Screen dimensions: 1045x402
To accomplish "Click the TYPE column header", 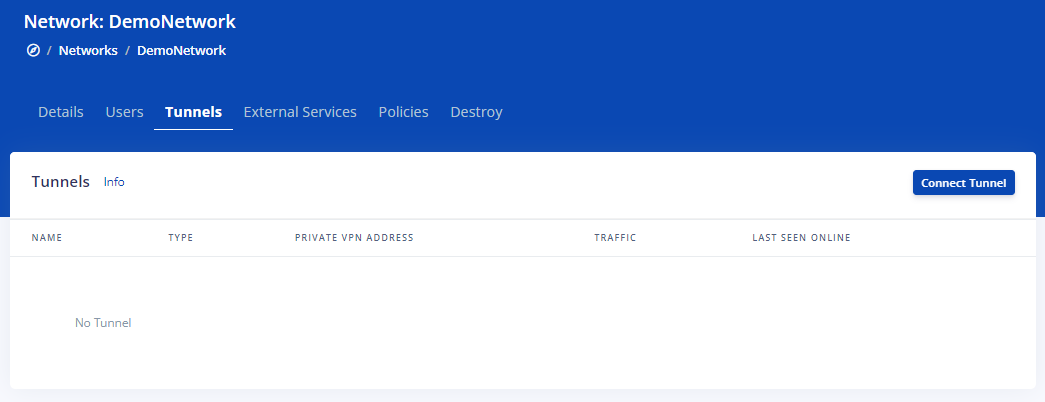I will pos(181,238).
